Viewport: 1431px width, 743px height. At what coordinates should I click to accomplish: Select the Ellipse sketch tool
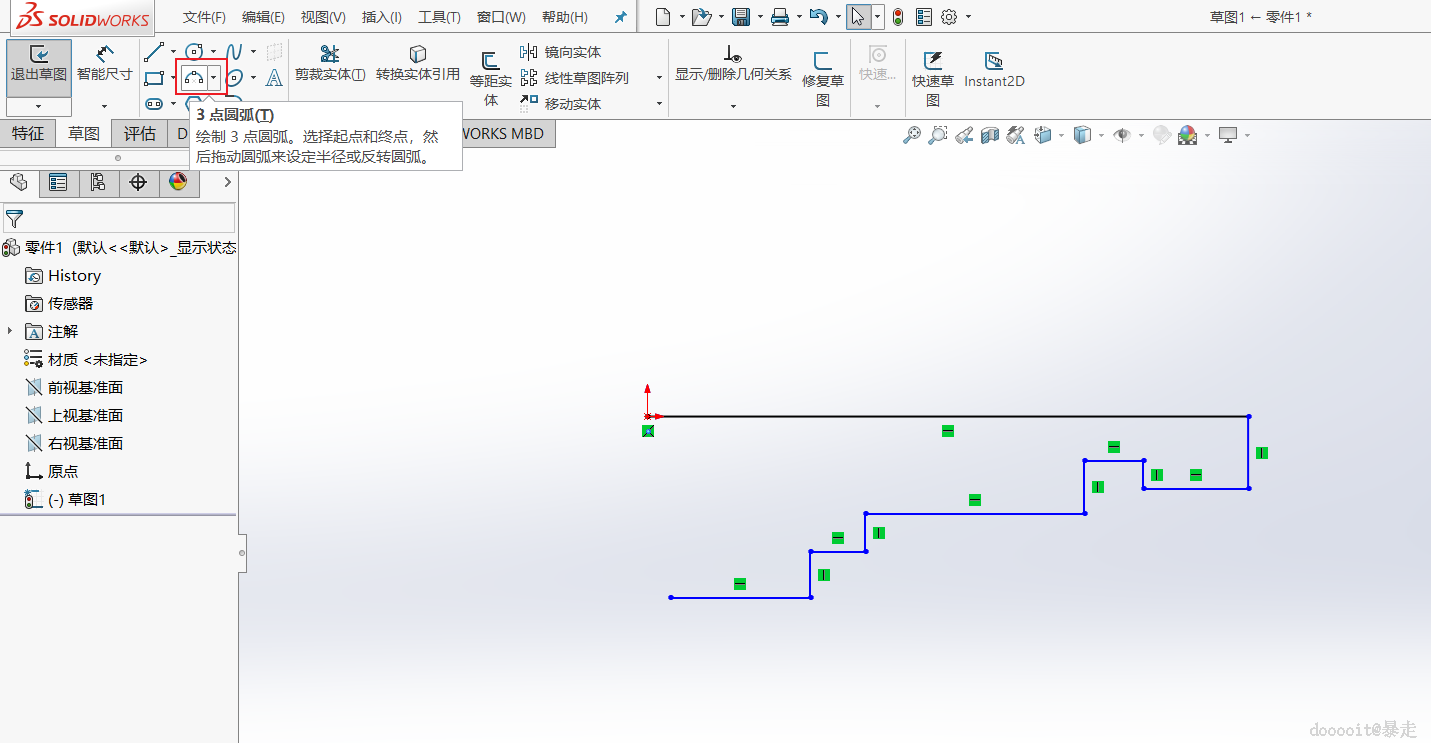tap(234, 78)
